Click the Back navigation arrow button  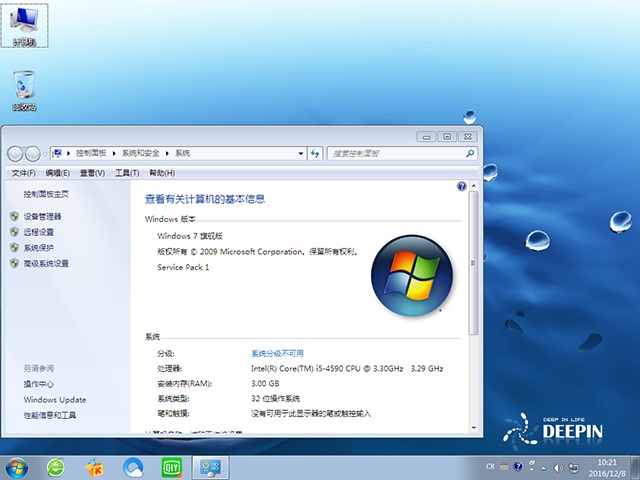[x=15, y=154]
